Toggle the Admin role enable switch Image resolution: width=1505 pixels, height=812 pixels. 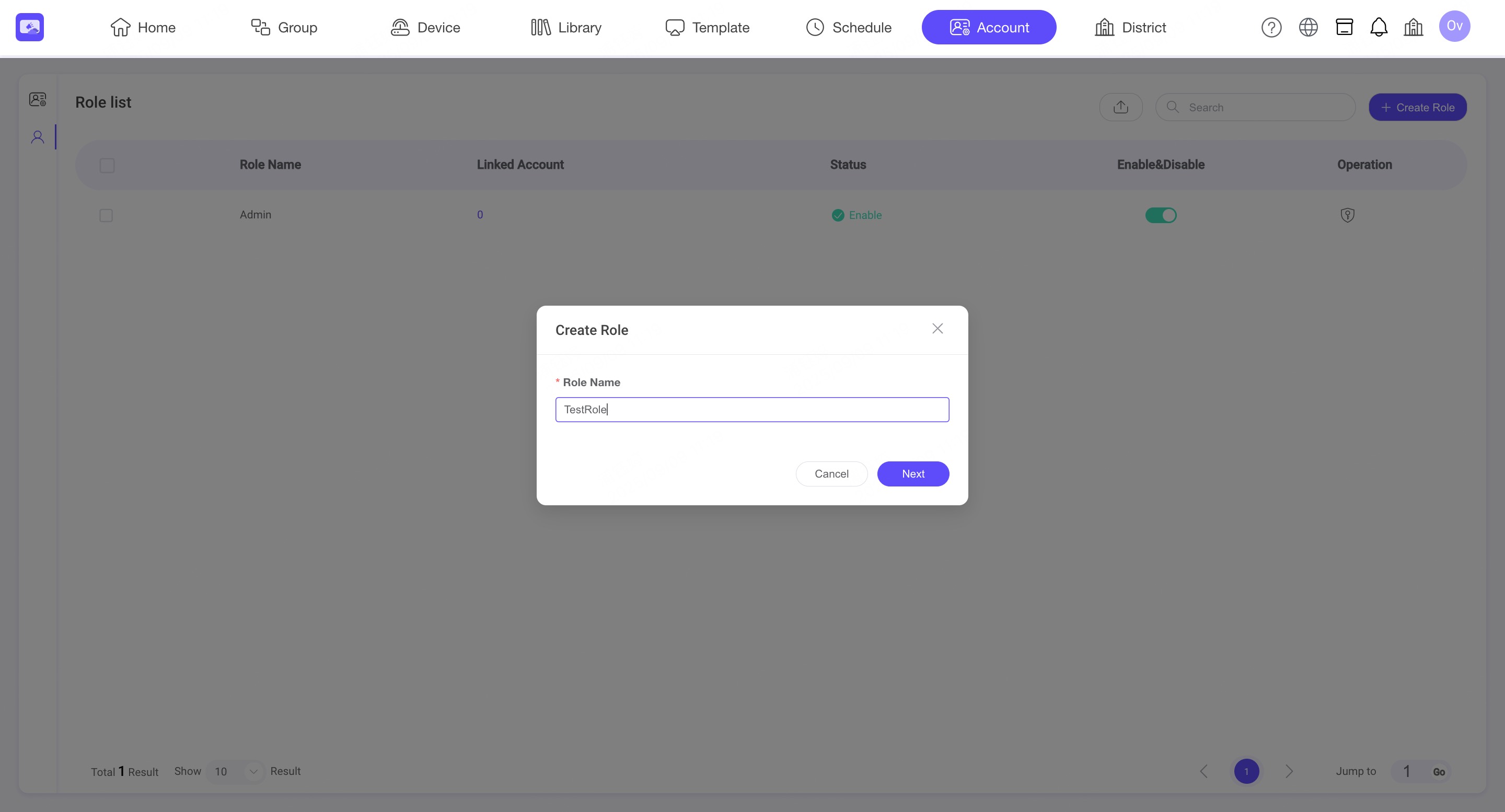coord(1160,216)
